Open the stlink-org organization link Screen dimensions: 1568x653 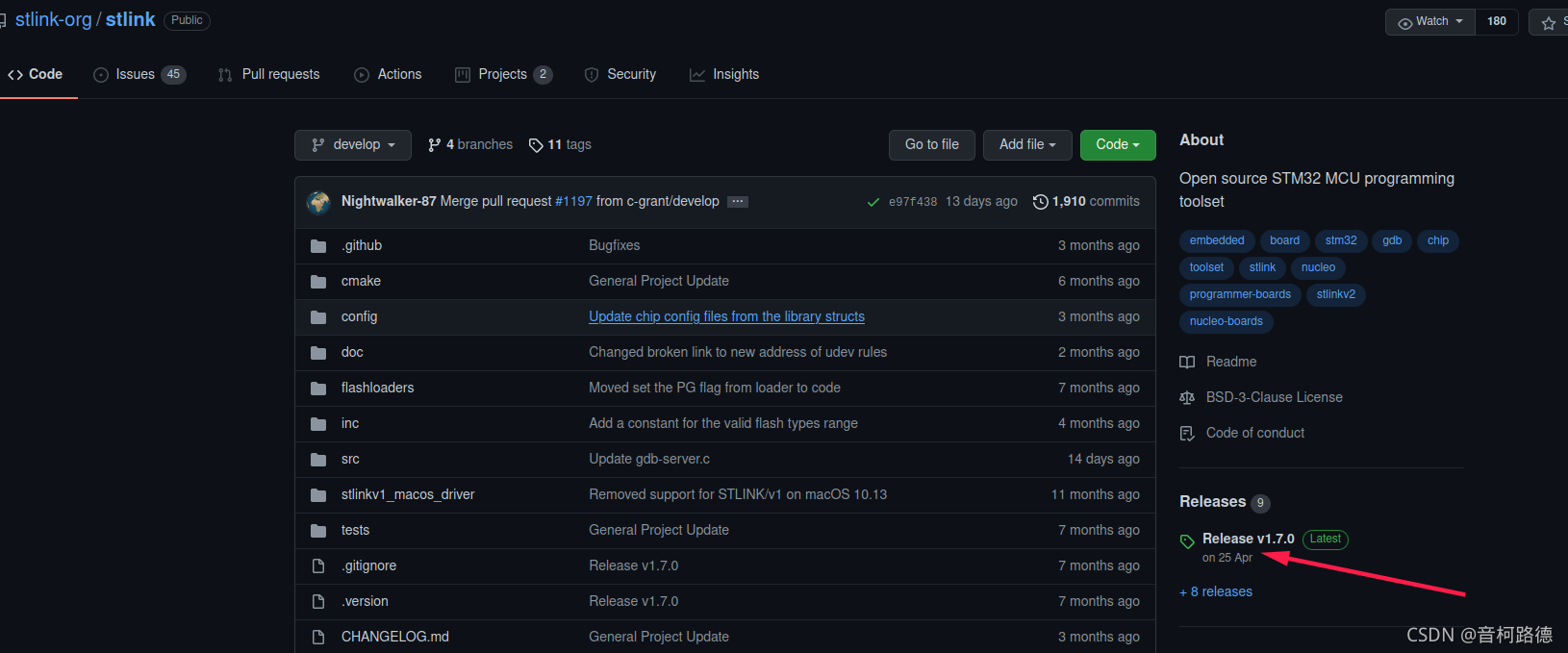pyautogui.click(x=54, y=20)
